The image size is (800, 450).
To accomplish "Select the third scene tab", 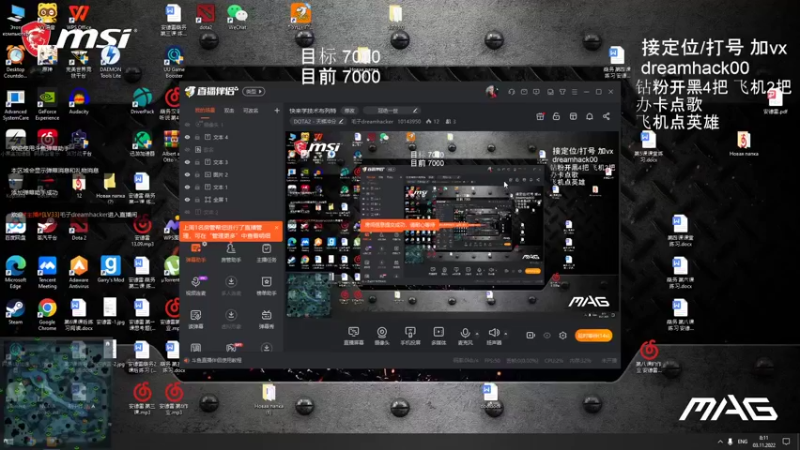I will click(x=250, y=110).
